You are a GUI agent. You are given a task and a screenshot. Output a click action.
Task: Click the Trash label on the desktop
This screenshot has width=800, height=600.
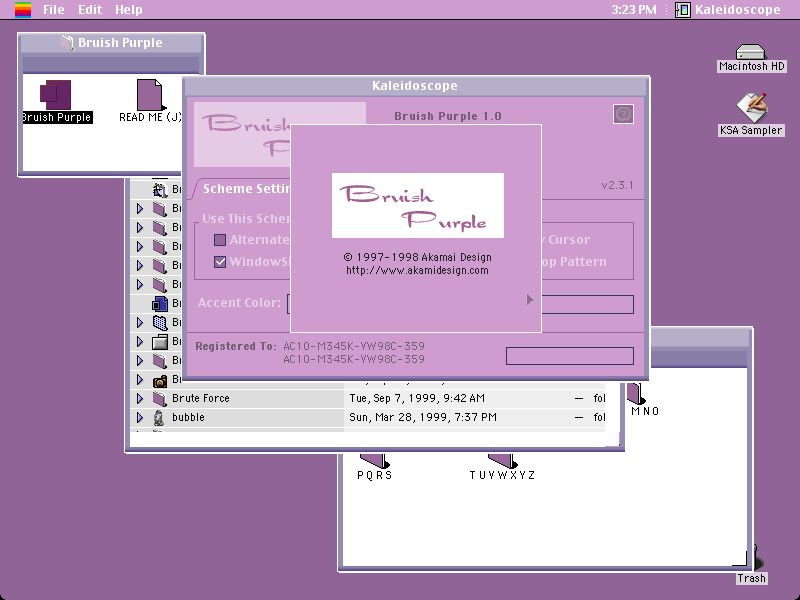(x=752, y=579)
